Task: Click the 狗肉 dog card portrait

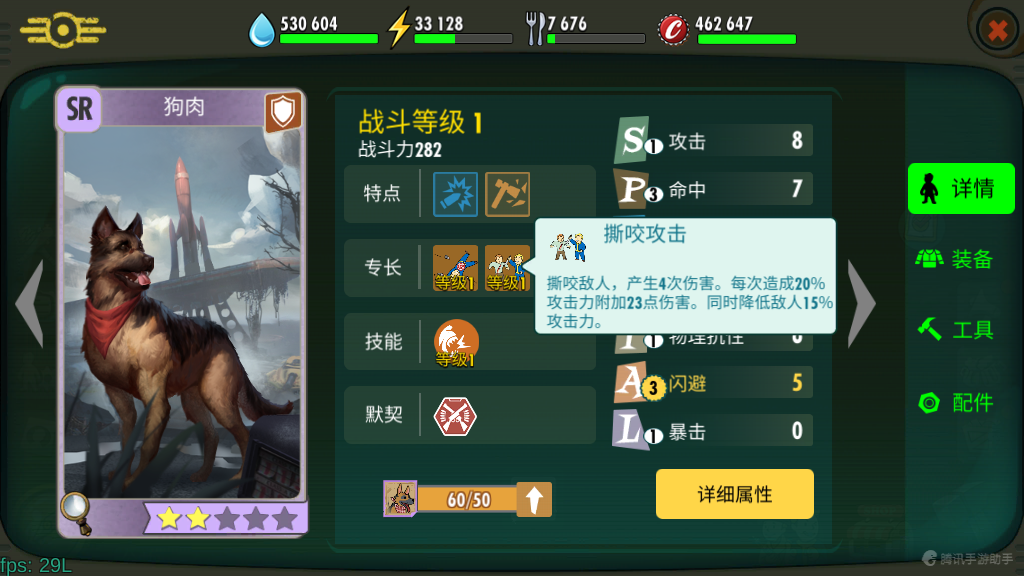Action: pos(182,312)
